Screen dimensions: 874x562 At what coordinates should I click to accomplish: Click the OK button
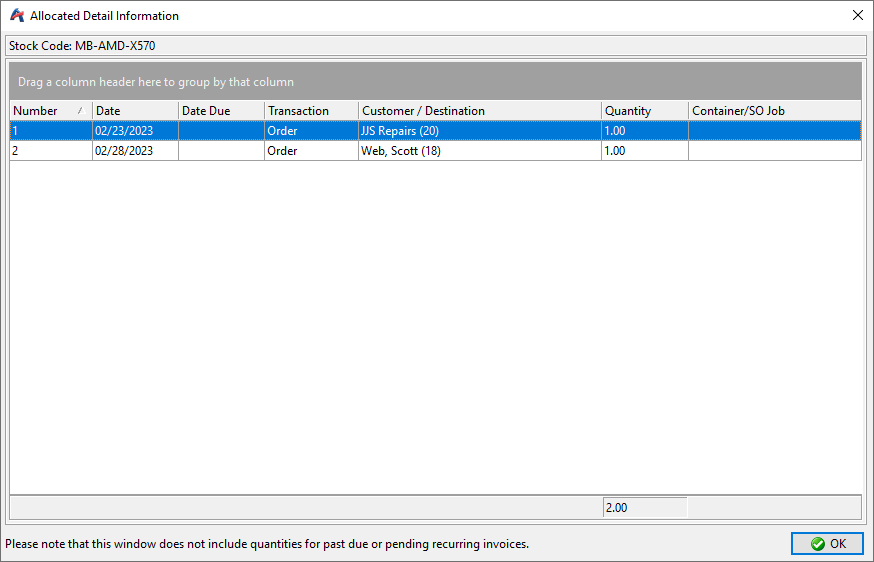pyautogui.click(x=827, y=543)
